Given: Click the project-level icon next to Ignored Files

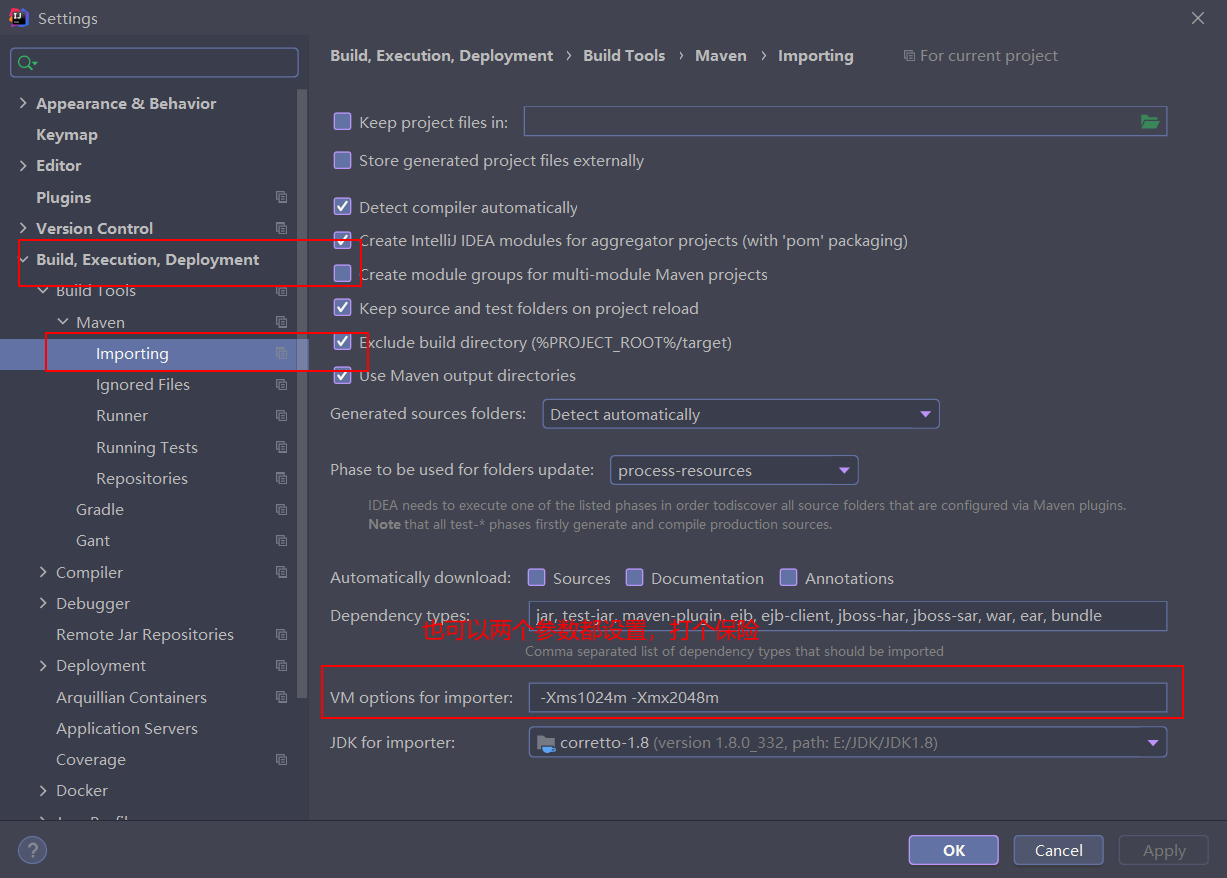Looking at the screenshot, I should [x=281, y=384].
